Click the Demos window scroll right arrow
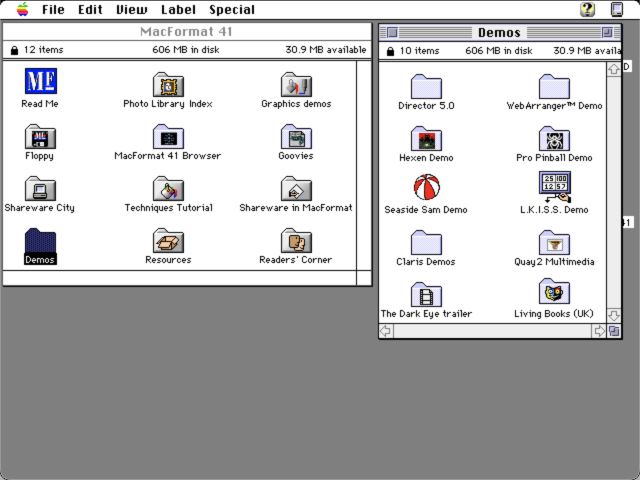The height and width of the screenshot is (480, 640). coord(599,331)
